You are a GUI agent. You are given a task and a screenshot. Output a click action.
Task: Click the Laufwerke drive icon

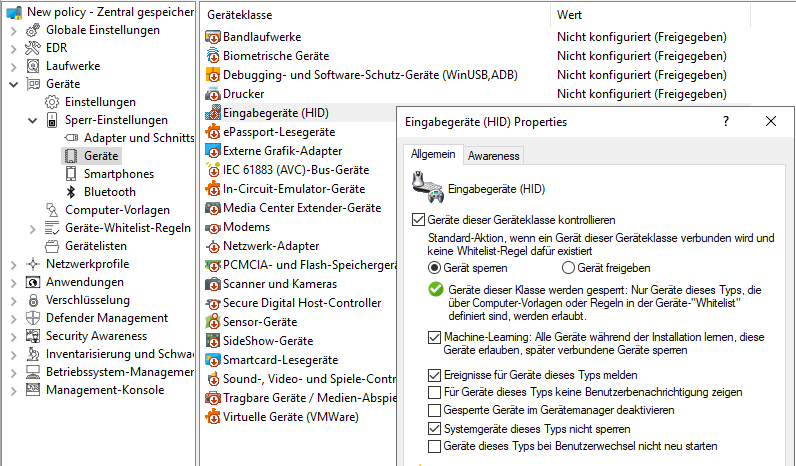[33, 66]
